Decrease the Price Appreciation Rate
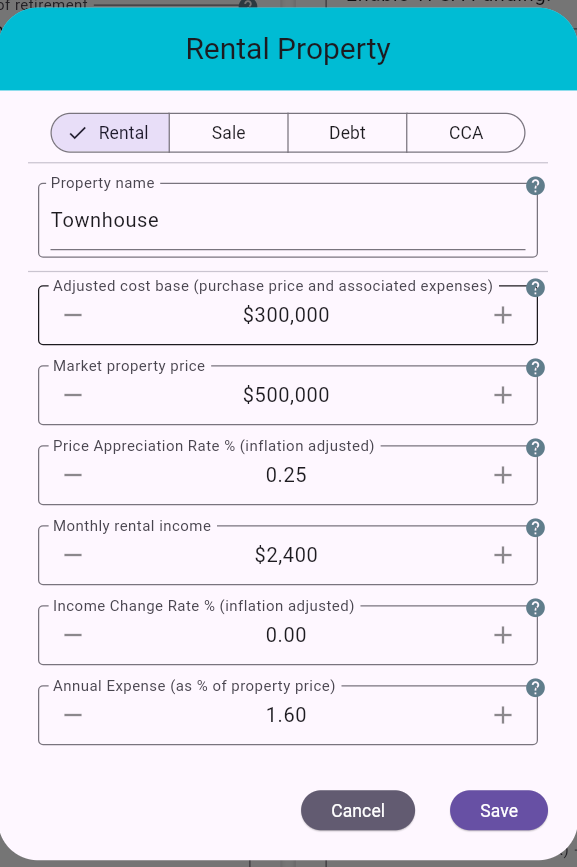Viewport: 577px width, 867px height. tap(73, 474)
